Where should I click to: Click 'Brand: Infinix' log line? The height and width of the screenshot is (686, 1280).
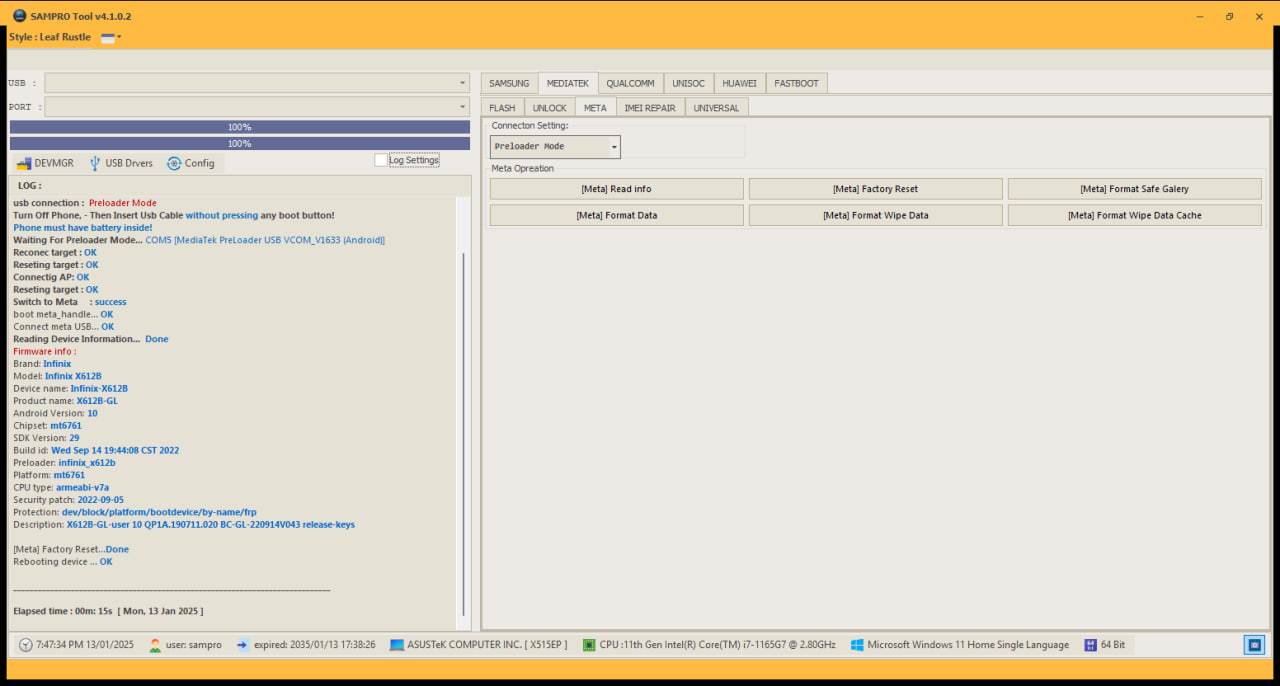point(42,364)
